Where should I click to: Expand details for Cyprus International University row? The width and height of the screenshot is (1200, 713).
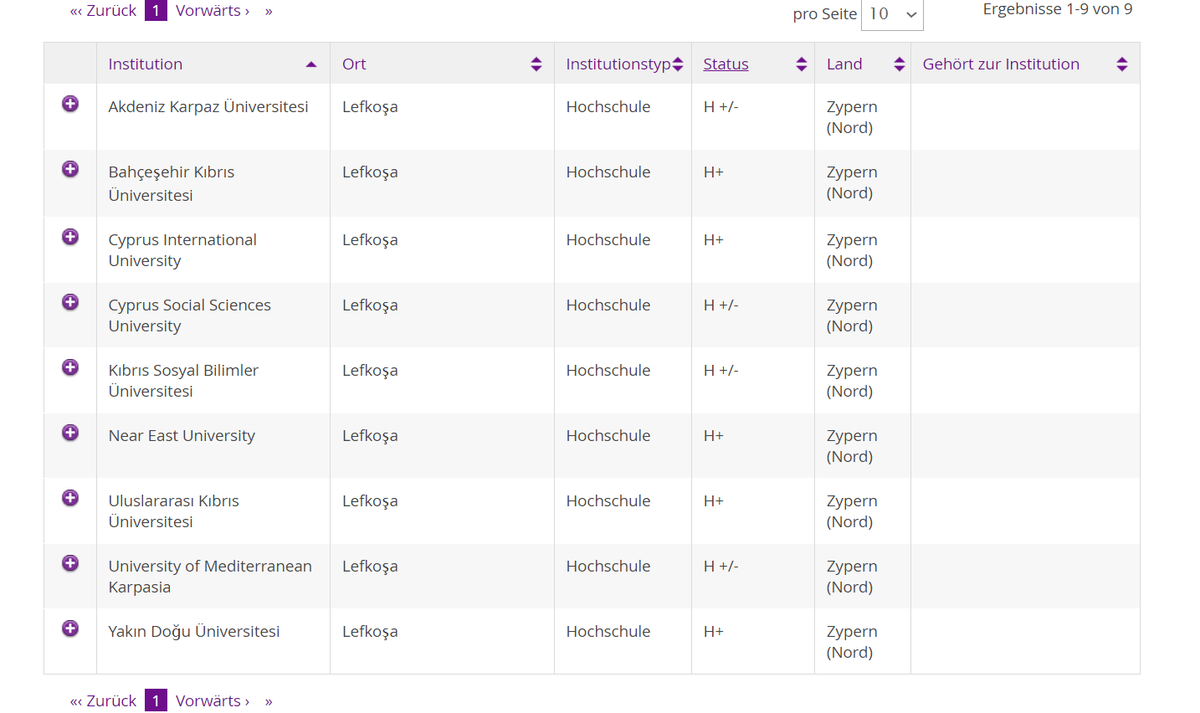(70, 237)
